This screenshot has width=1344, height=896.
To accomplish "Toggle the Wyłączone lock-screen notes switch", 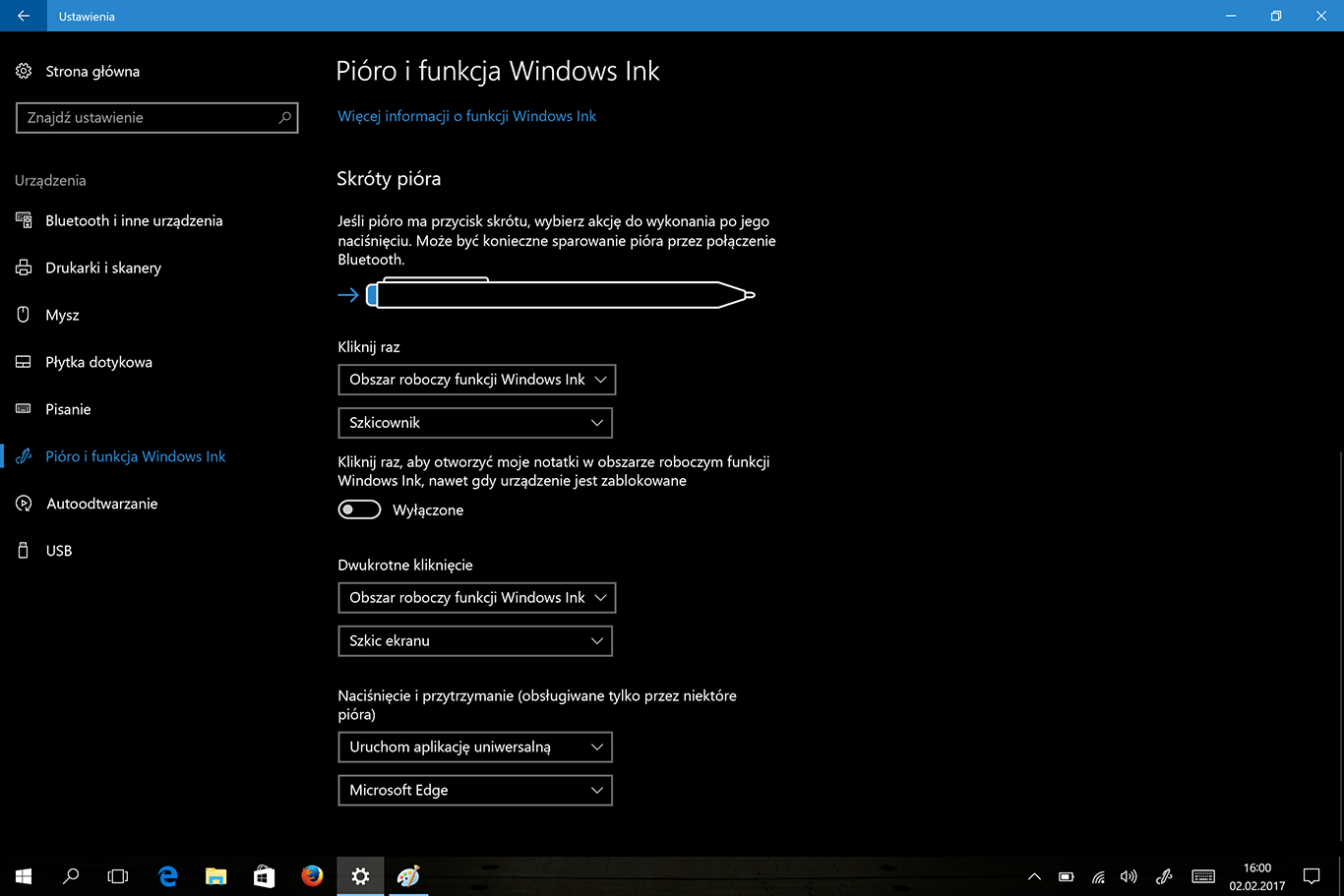I will point(359,509).
